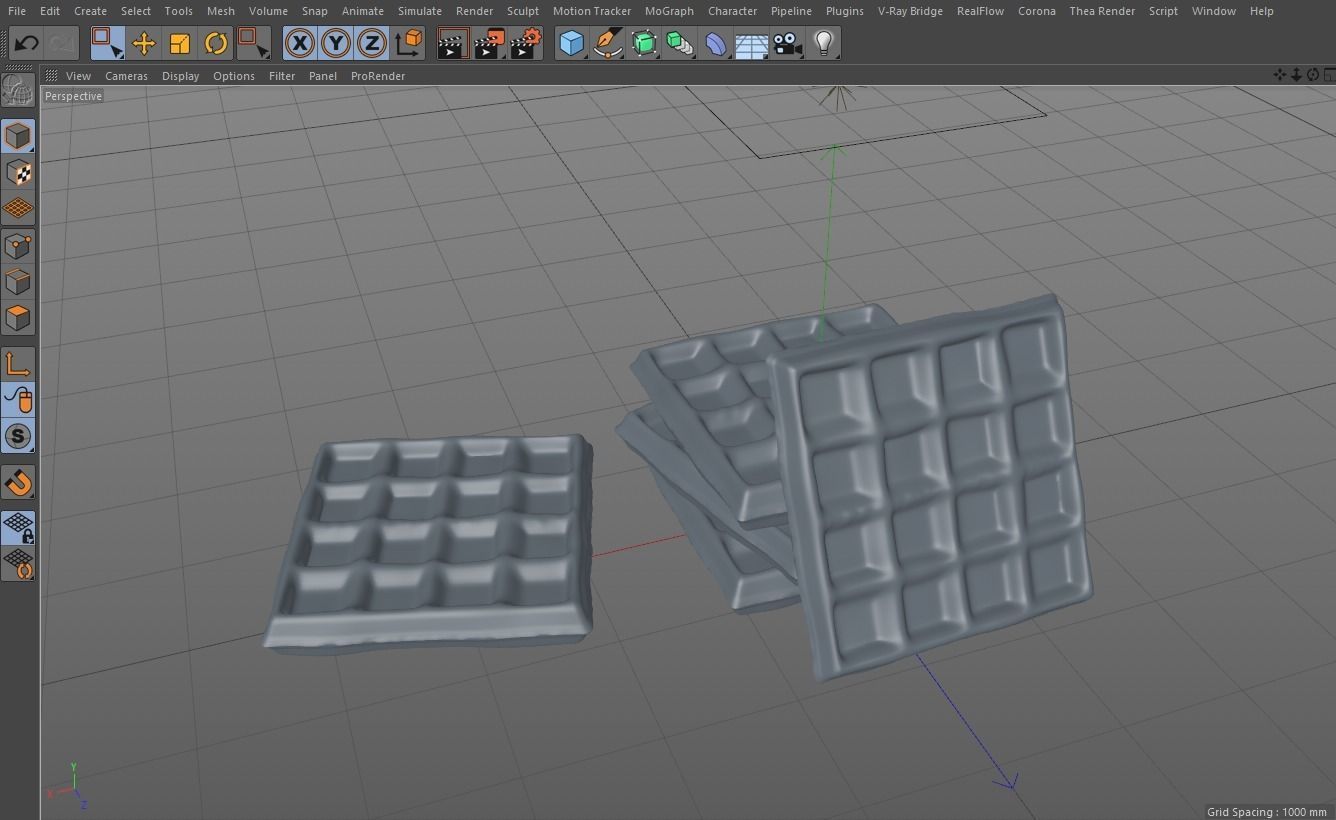Click the viewport menu grip handle
The height and width of the screenshot is (820, 1336).
pyautogui.click(x=51, y=75)
